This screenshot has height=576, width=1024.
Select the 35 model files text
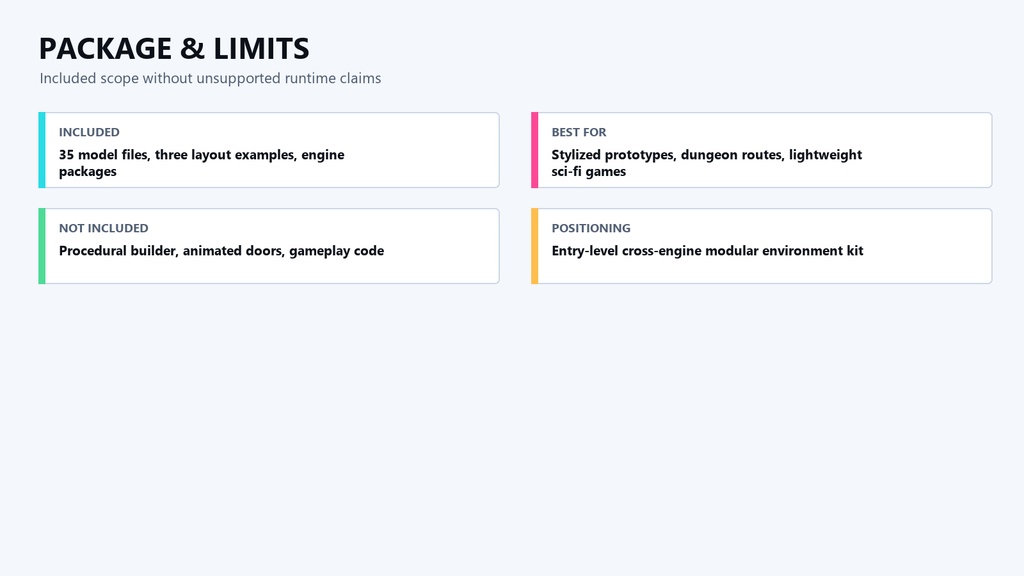point(201,163)
